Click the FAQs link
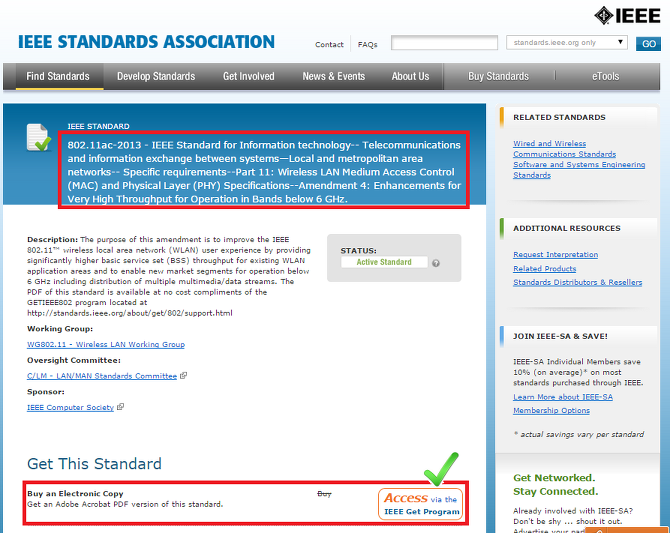 pos(367,44)
